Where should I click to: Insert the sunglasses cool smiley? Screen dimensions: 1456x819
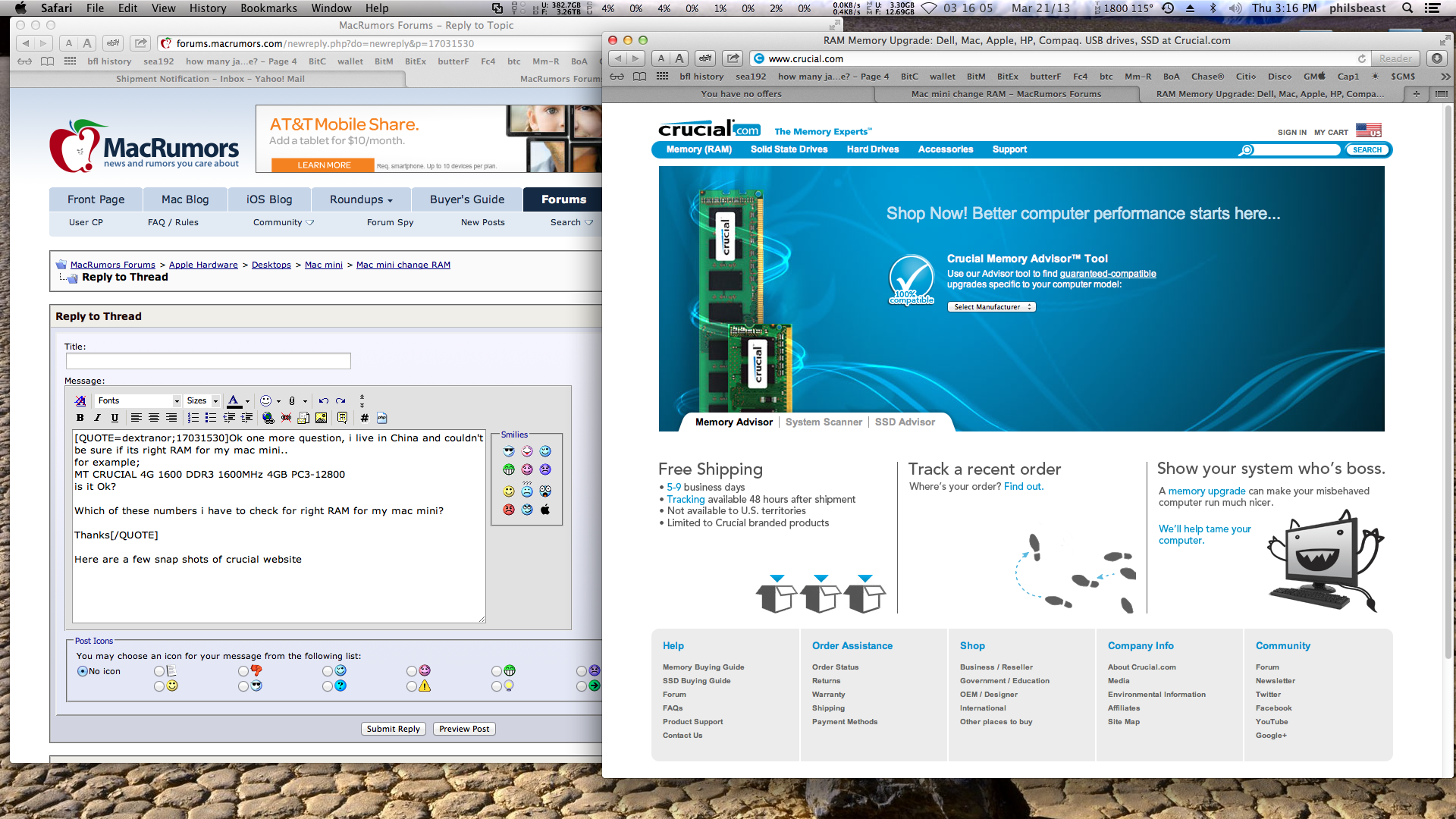click(509, 451)
